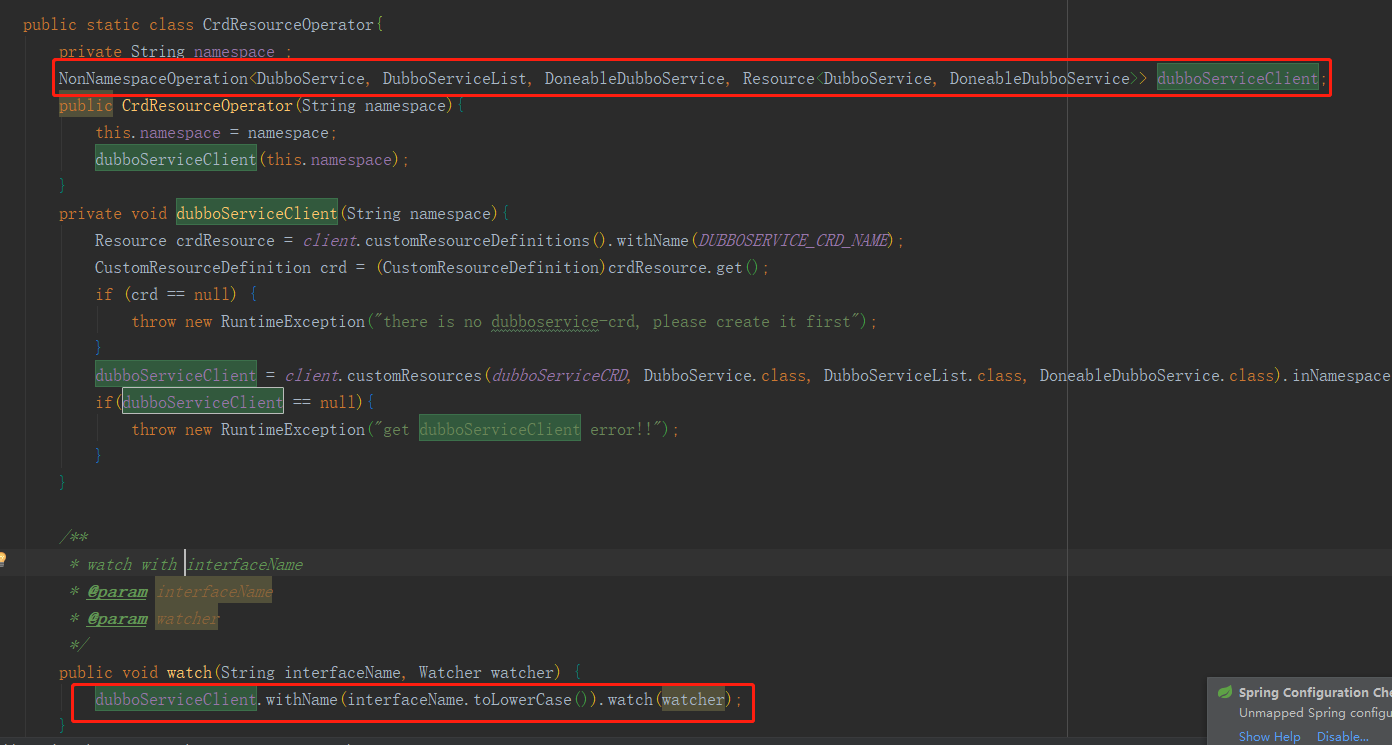Click highlighted watcher argument inside .watch()
The height and width of the screenshot is (745, 1392).
[693, 699]
